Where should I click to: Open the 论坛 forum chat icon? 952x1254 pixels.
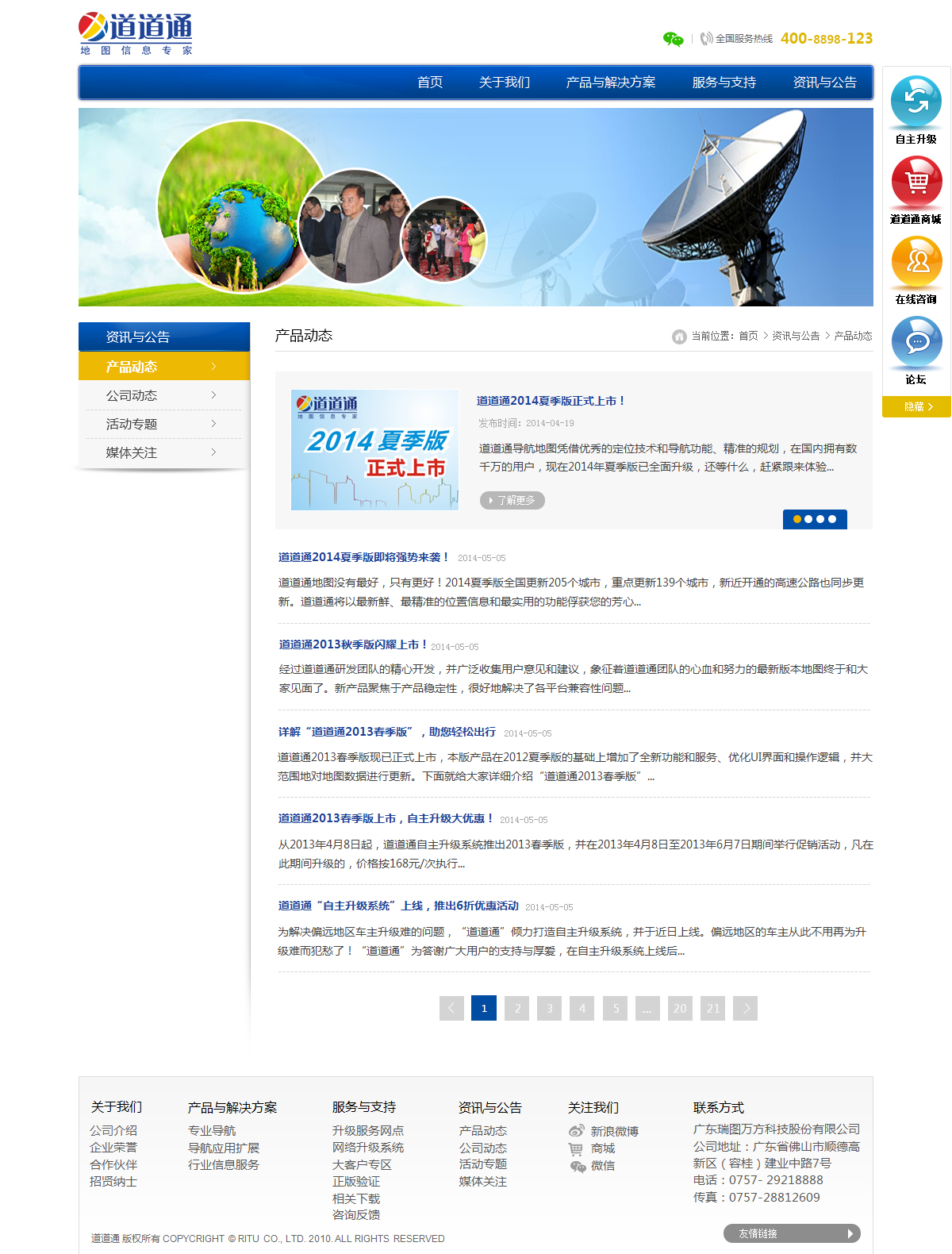[x=916, y=341]
